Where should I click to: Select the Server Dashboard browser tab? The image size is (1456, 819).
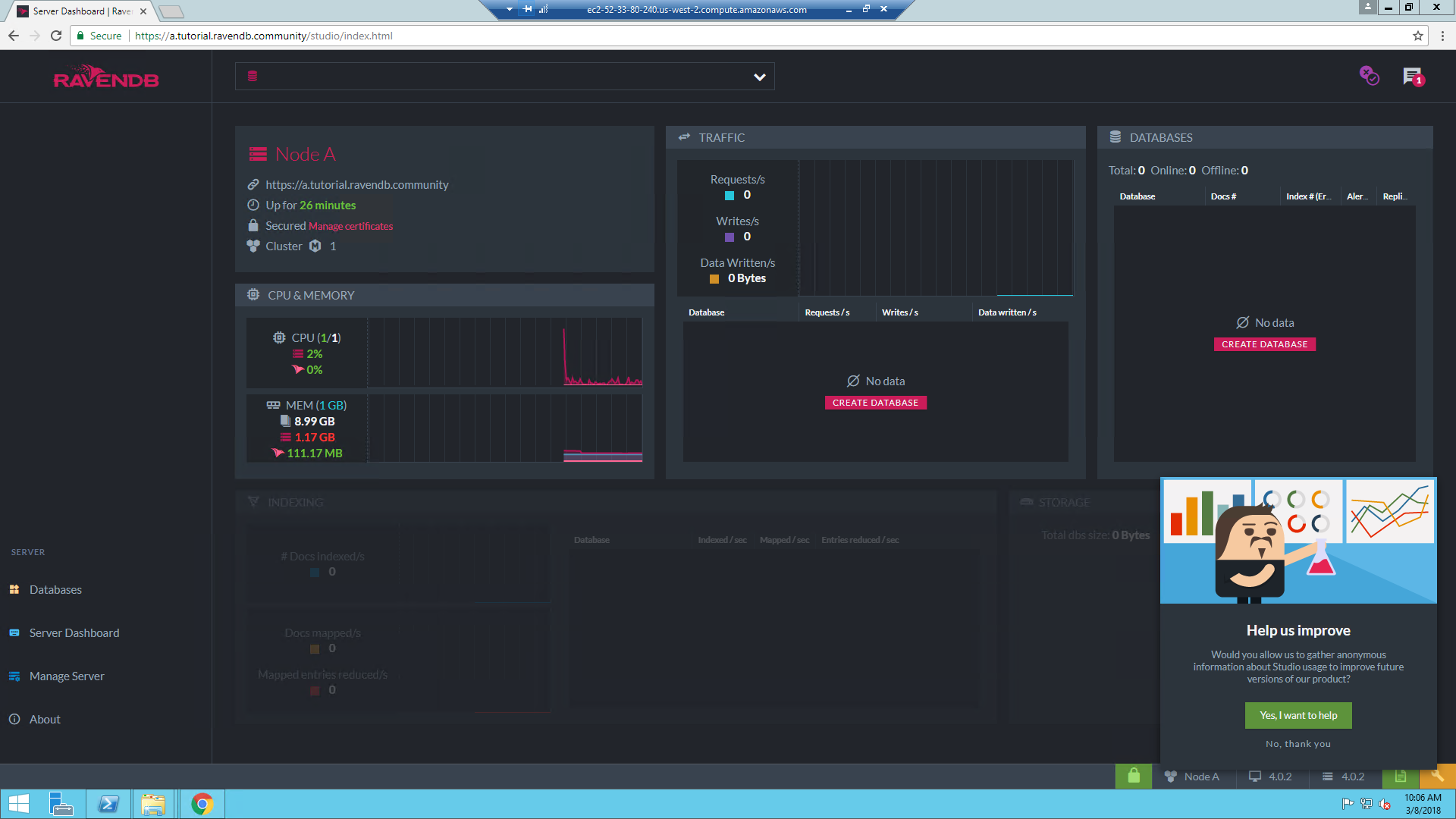82,11
